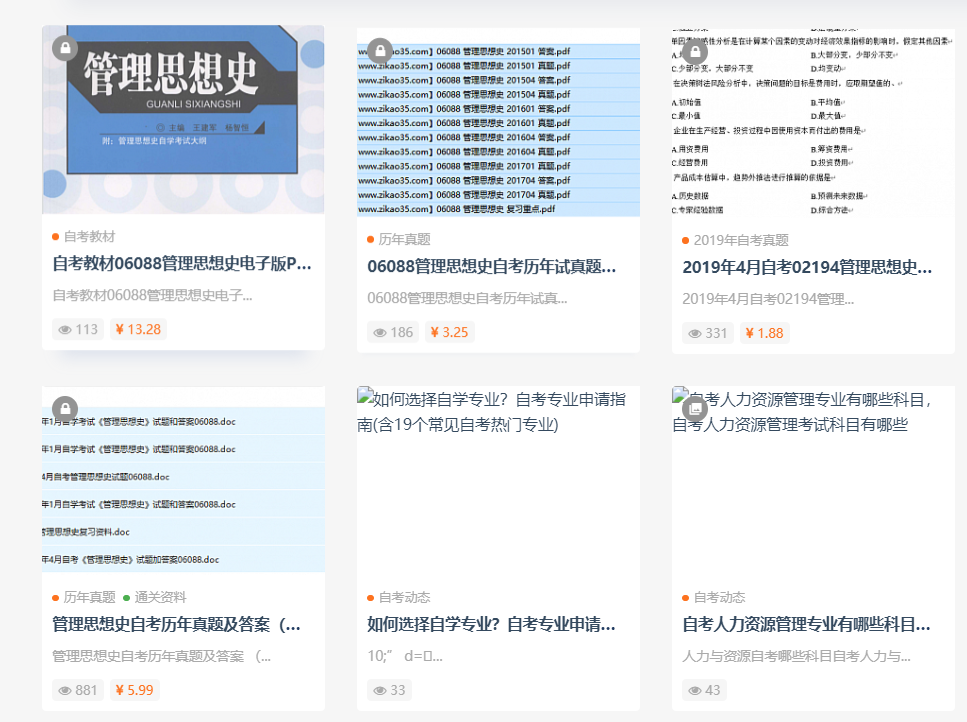Open the 2019 exam questions preview thumbnail
This screenshot has height=722, width=967.
(813, 123)
